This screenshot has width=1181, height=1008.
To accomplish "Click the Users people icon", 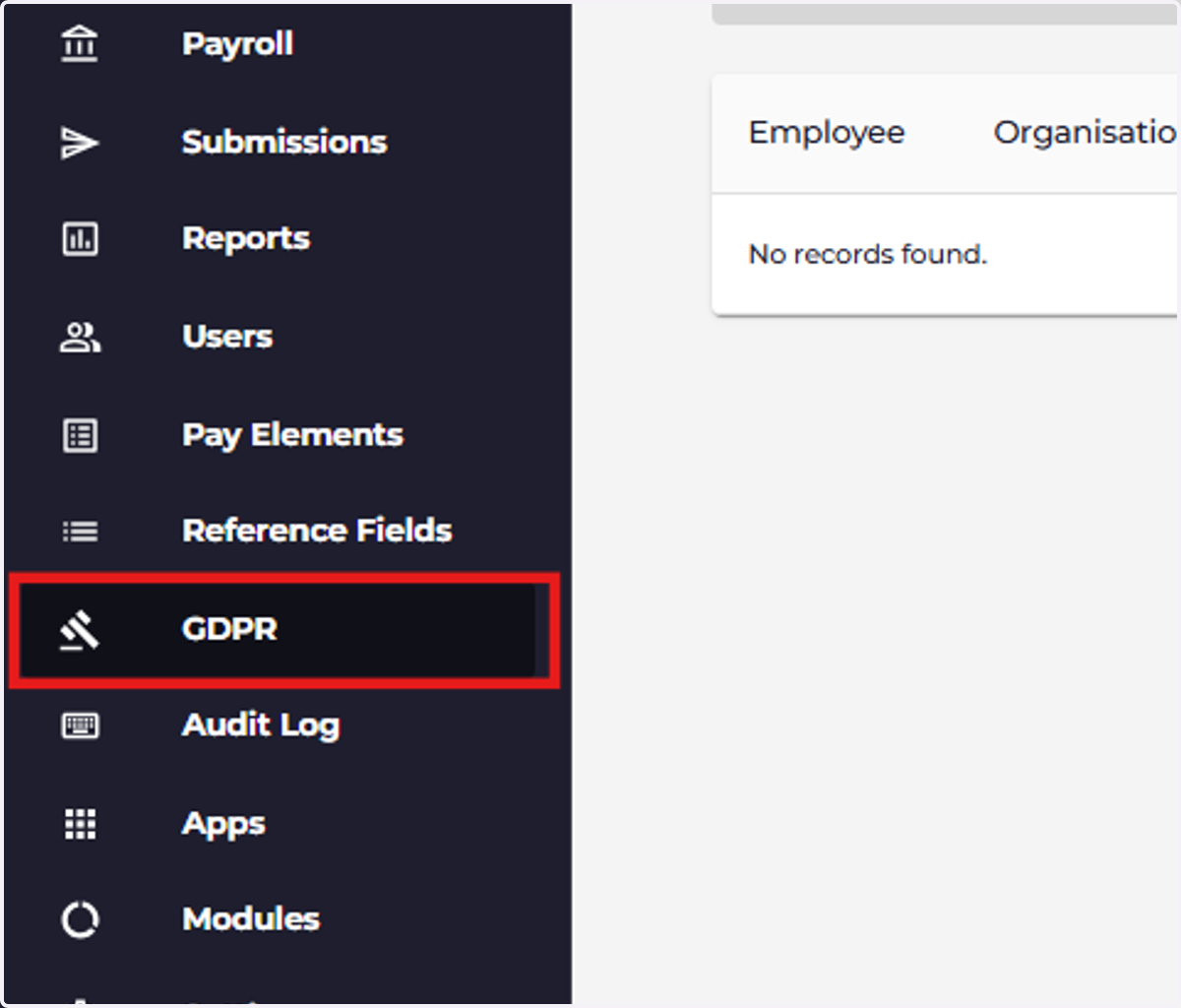I will point(80,338).
